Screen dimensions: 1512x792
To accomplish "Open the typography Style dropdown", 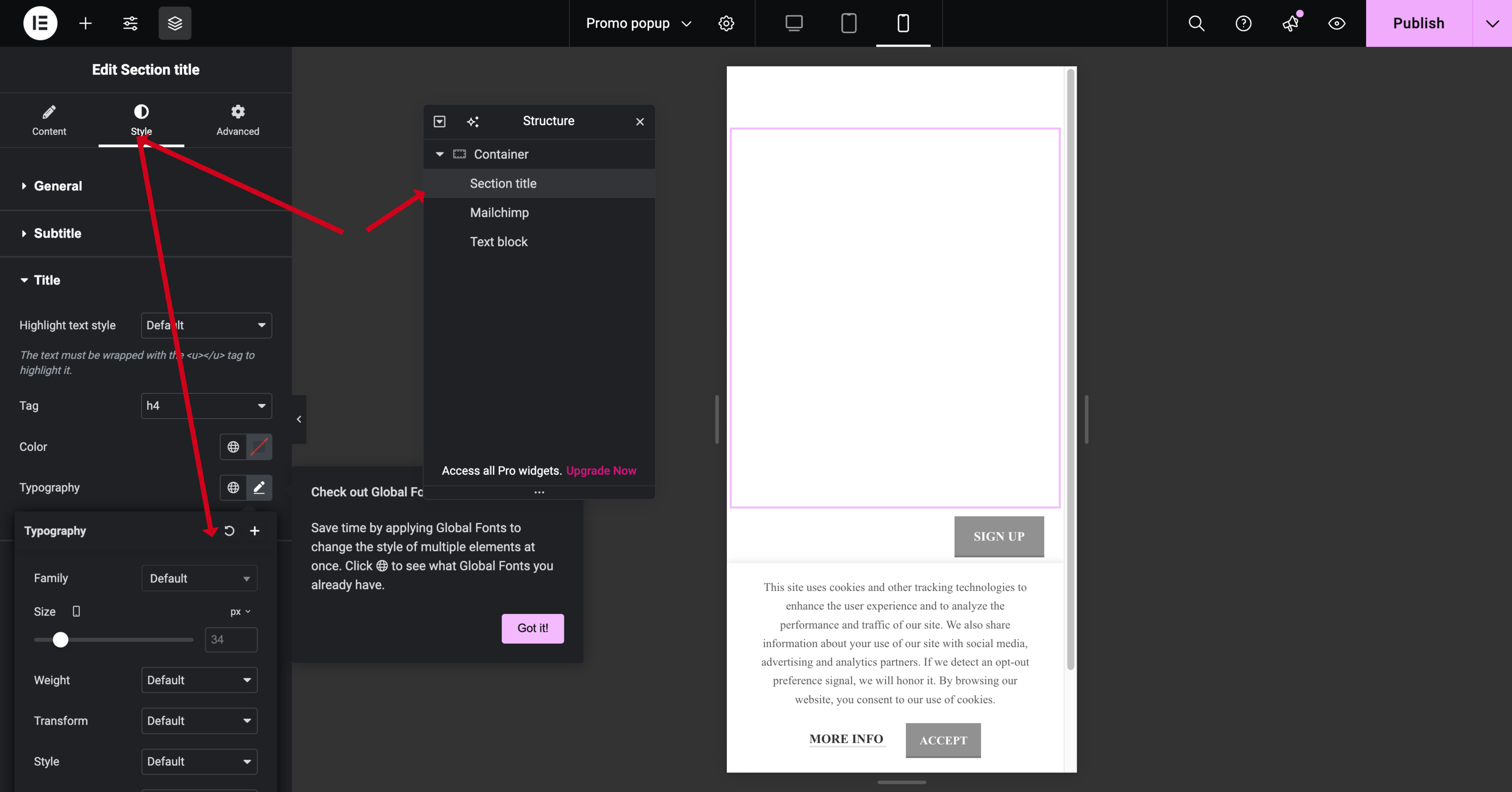I will (200, 761).
